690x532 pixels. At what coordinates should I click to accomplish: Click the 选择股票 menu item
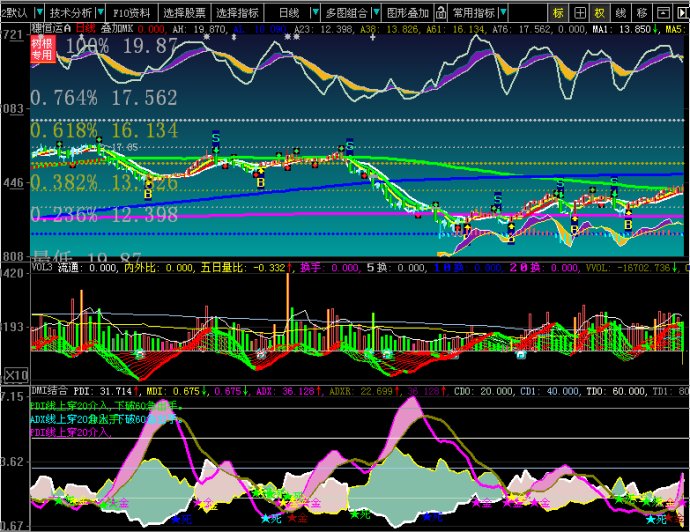184,13
